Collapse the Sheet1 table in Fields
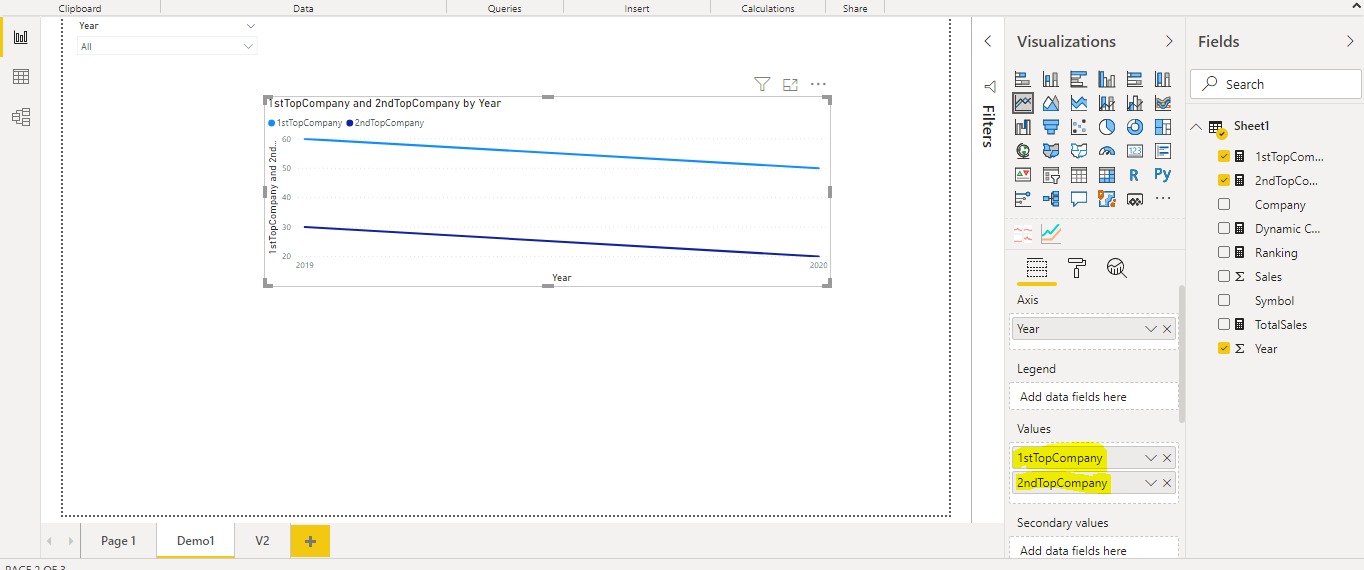This screenshot has height=570, width=1364. pos(1197,127)
